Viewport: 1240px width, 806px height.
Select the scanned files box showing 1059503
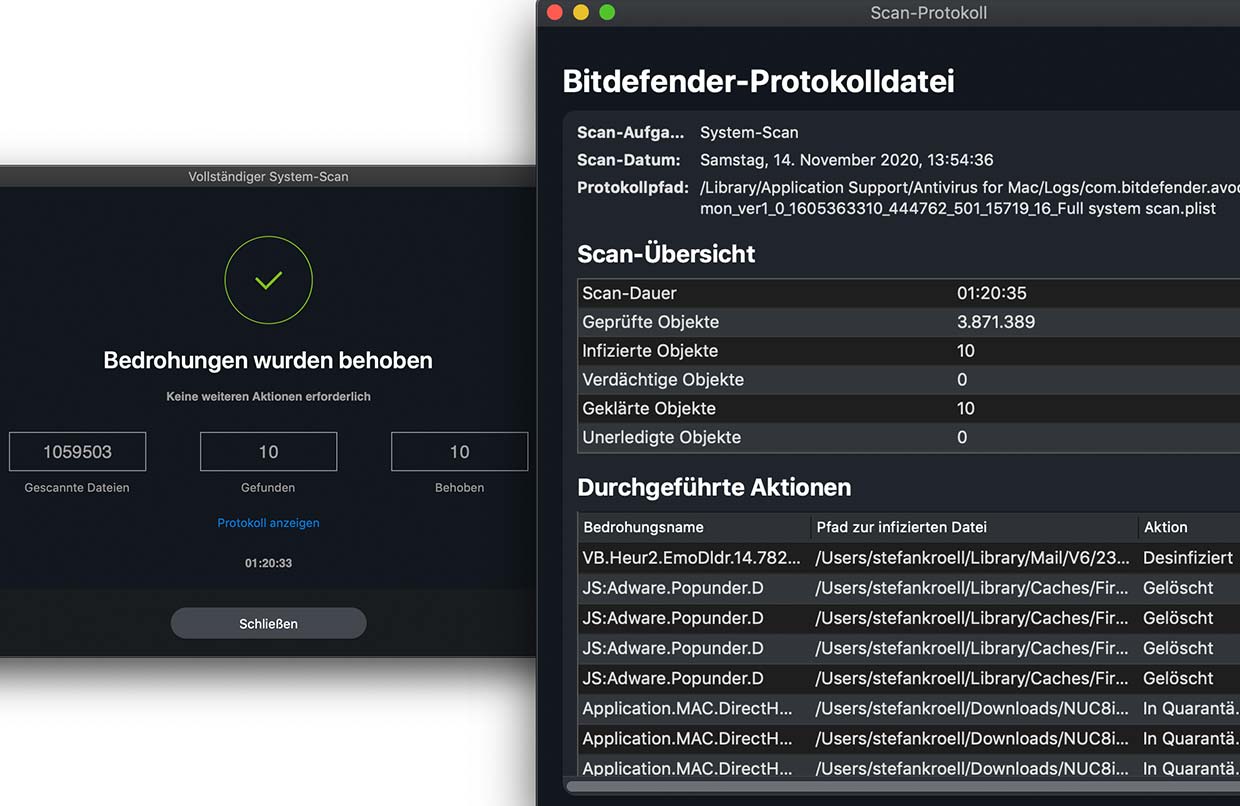pos(77,452)
